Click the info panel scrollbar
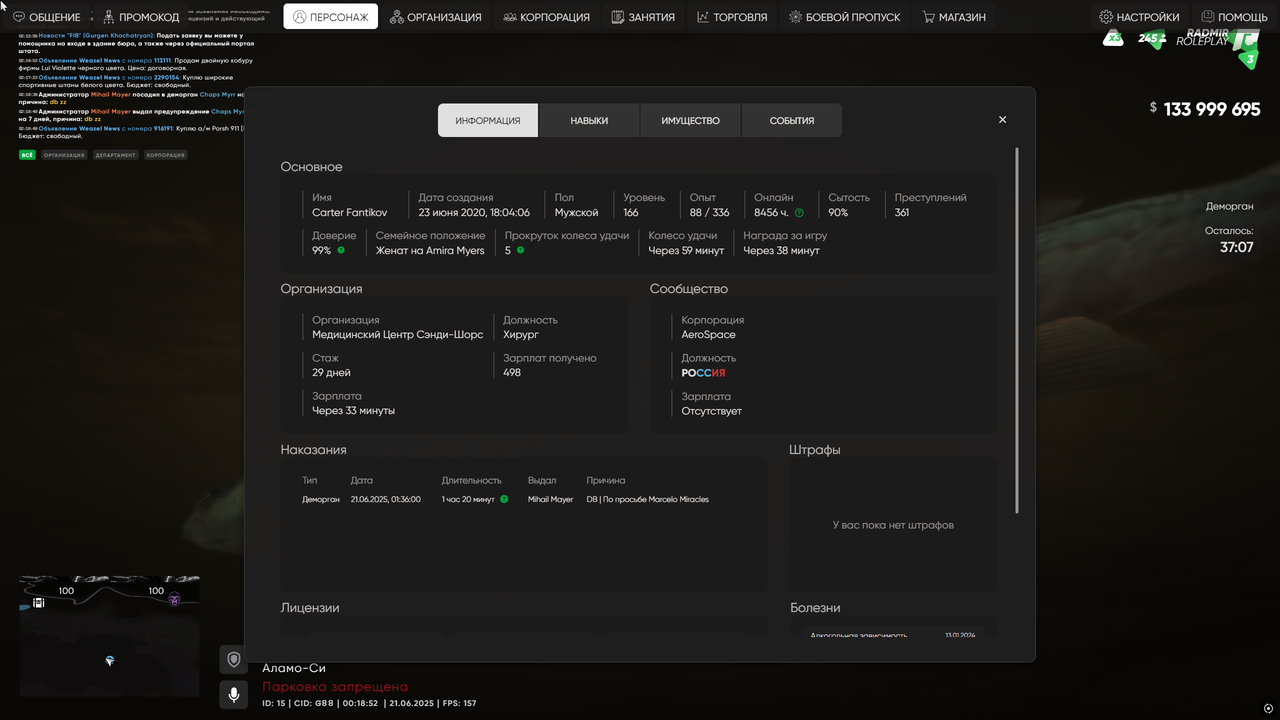This screenshot has width=1280, height=720. coord(1017,330)
